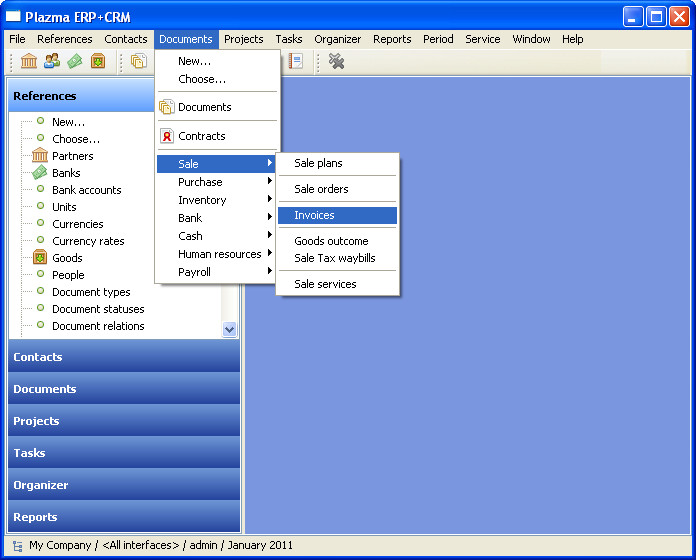Expand the Purchase submenu
Image resolution: width=696 pixels, height=560 pixels.
[200, 182]
